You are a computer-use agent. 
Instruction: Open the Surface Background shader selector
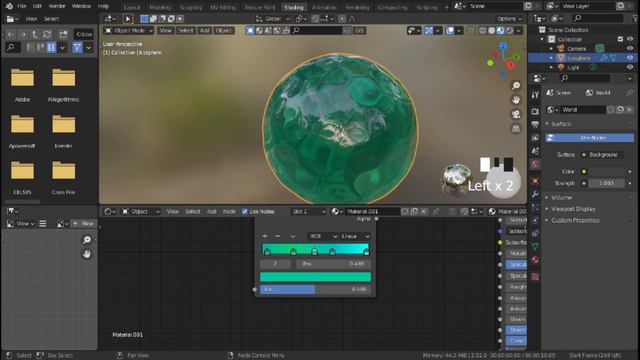602,155
